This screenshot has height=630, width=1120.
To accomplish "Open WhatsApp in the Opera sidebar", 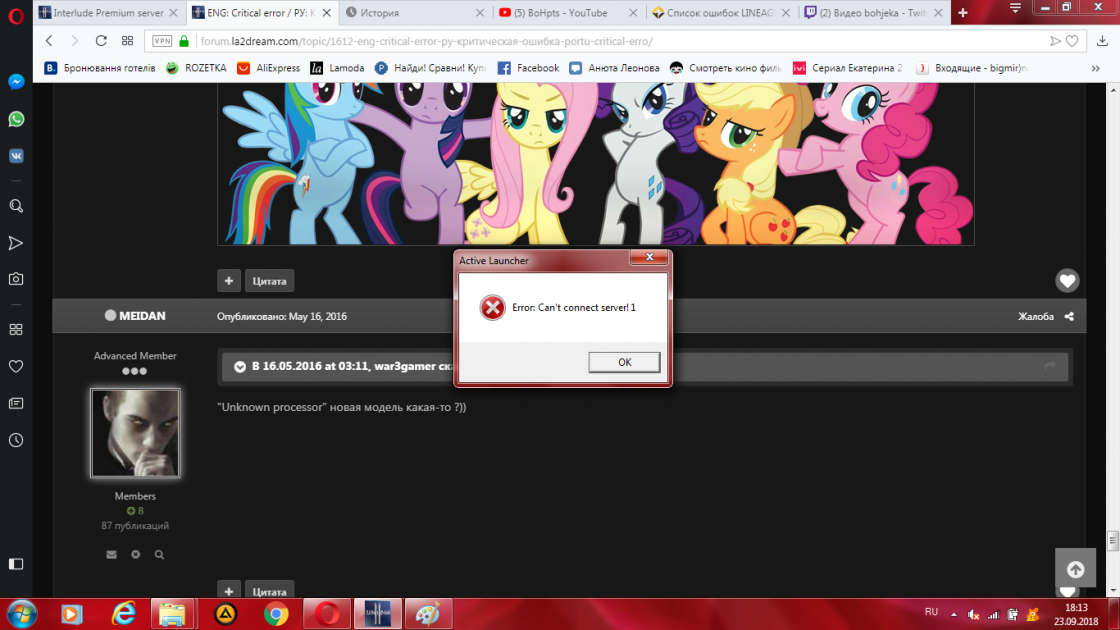I will (16, 119).
